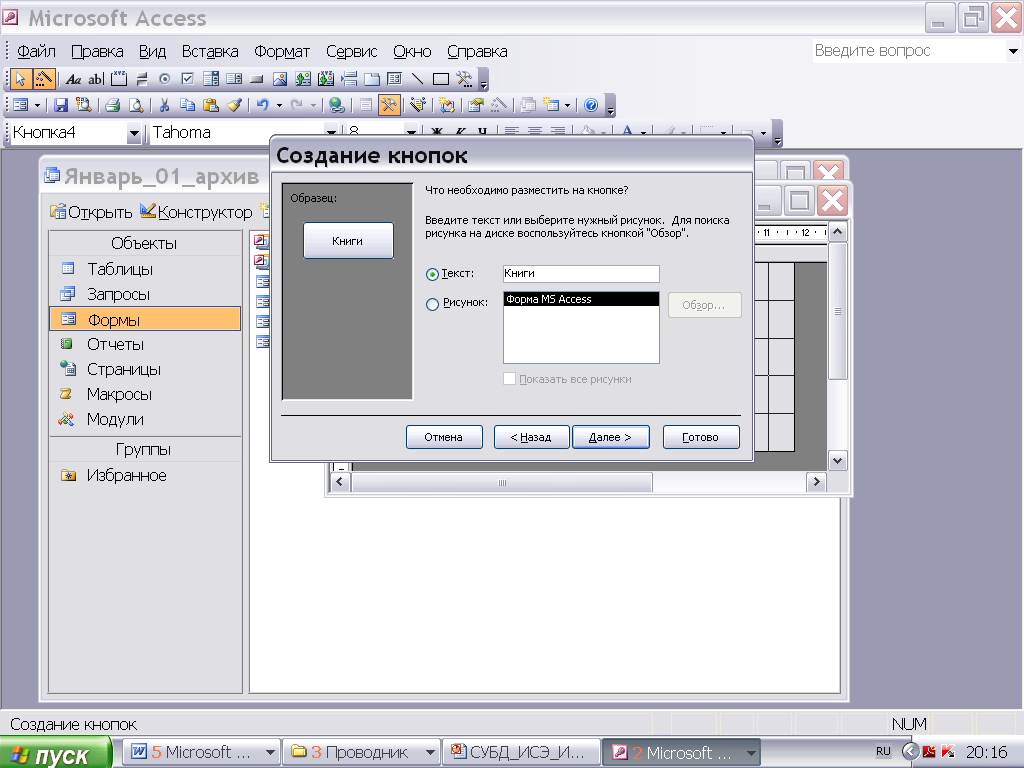The width and height of the screenshot is (1024, 768).
Task: Click inside the Текст input field
Action: click(581, 274)
